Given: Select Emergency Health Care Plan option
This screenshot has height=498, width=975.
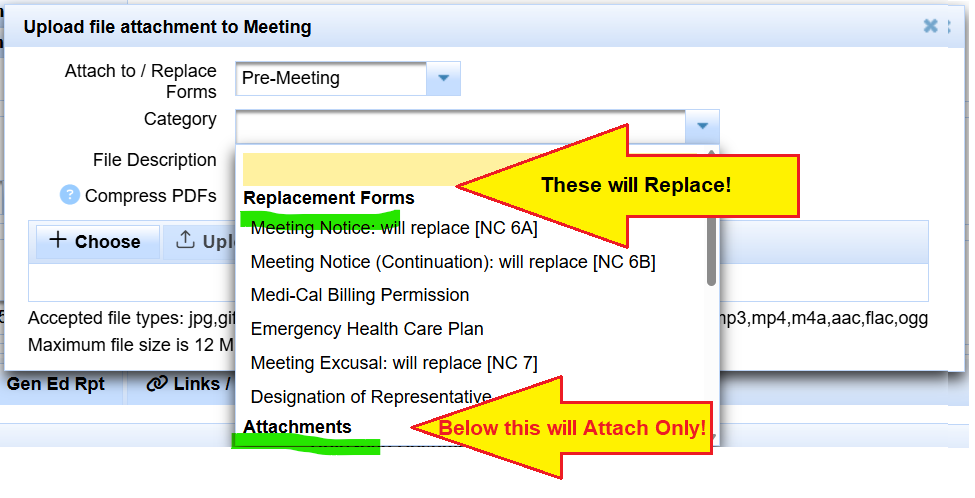Looking at the screenshot, I should point(367,329).
